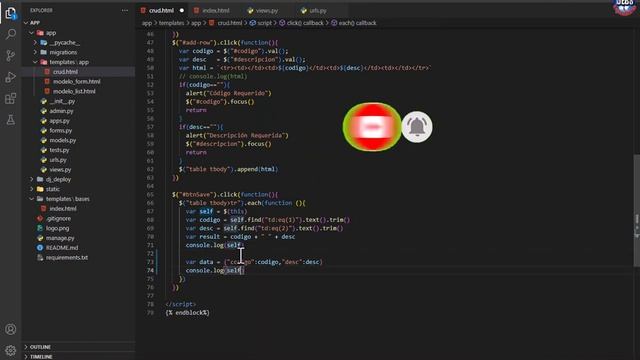Viewport: 640px width, 360px height.
Task: Click breadcrumb 'click() callback' segment
Action: pos(305,23)
